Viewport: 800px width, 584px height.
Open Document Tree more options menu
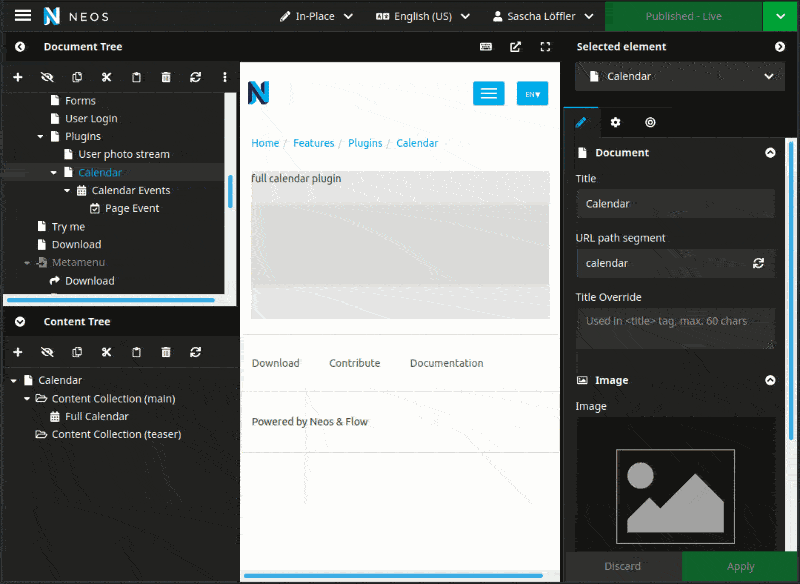click(224, 77)
